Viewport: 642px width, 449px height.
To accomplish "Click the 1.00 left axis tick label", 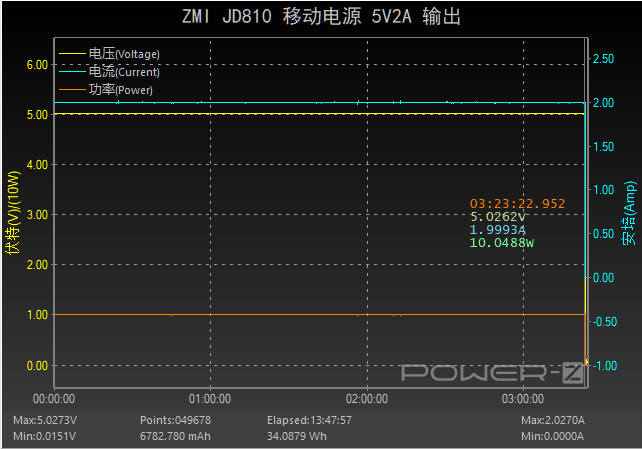I will tap(37, 315).
